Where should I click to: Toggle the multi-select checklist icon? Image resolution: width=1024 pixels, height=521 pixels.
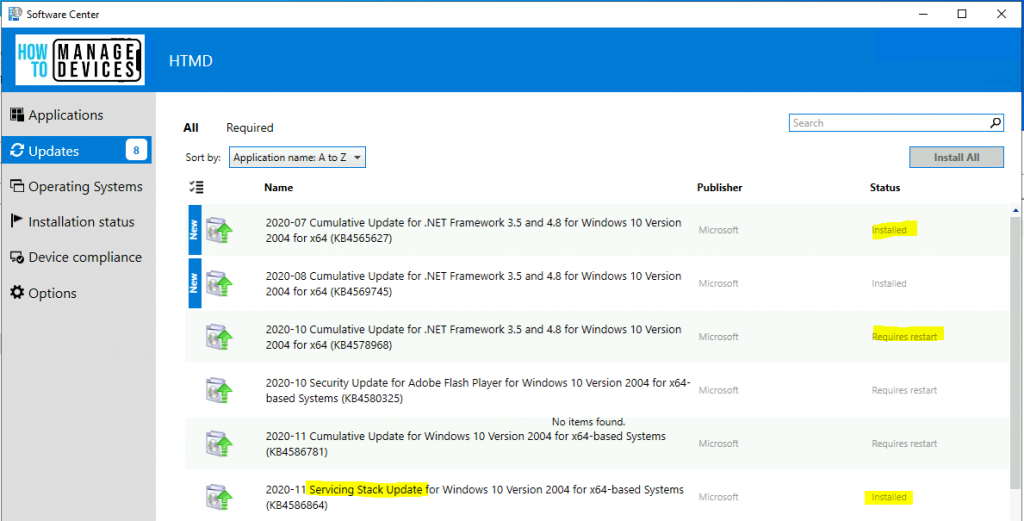(x=195, y=187)
